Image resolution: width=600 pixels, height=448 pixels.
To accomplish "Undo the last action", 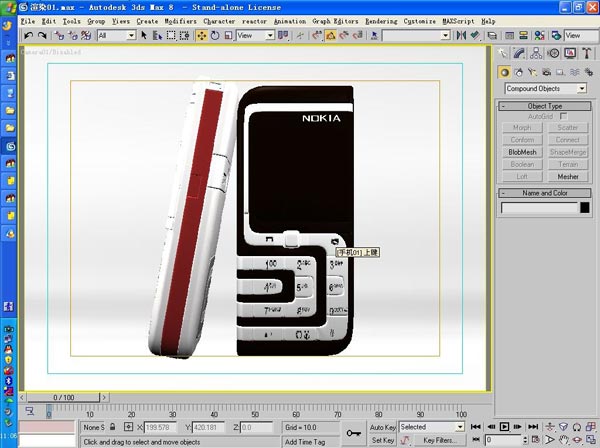I will [28, 36].
